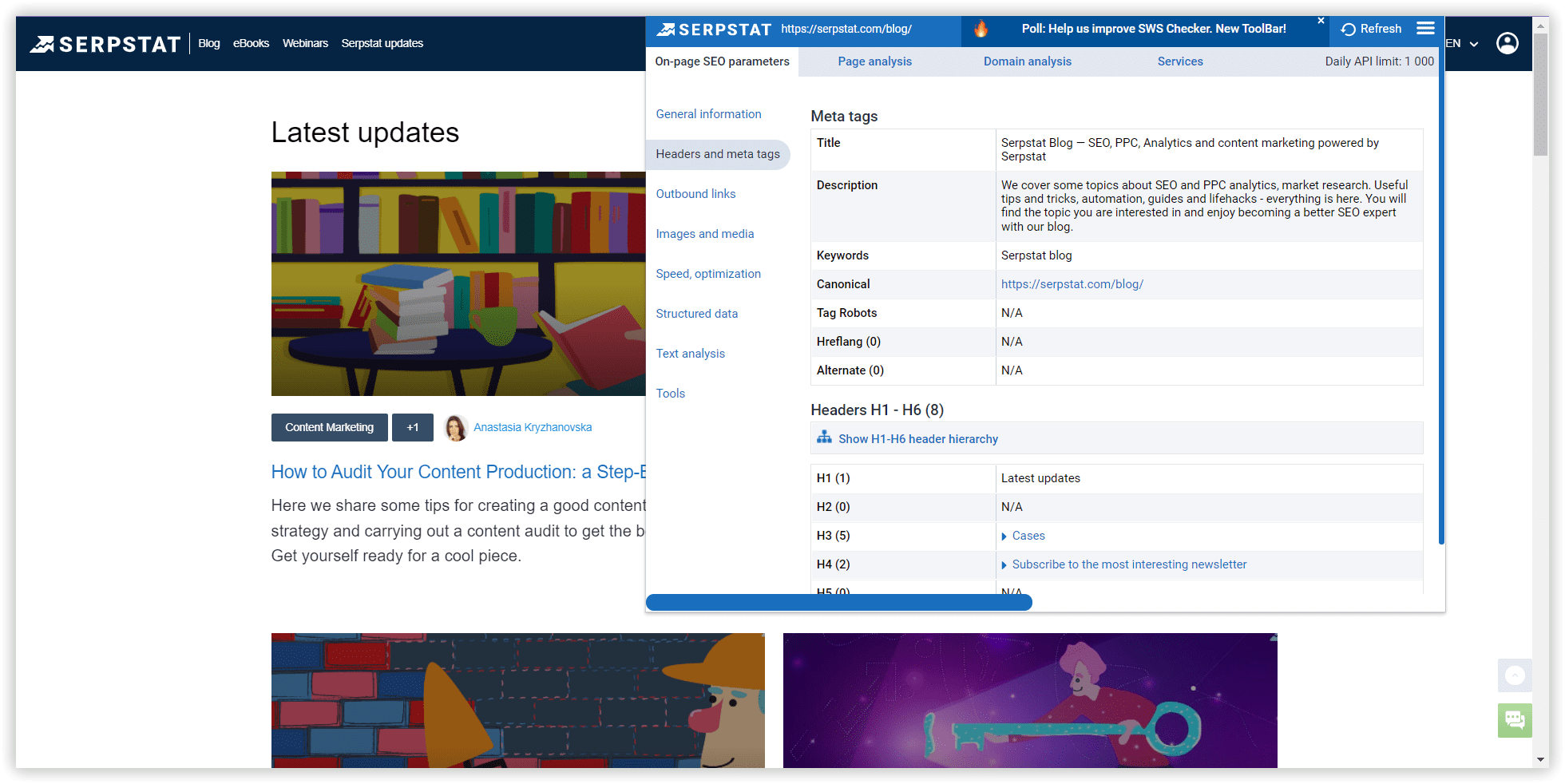Screen dimensions: 1565x784
Task: Open Outbound links section
Action: click(x=695, y=194)
